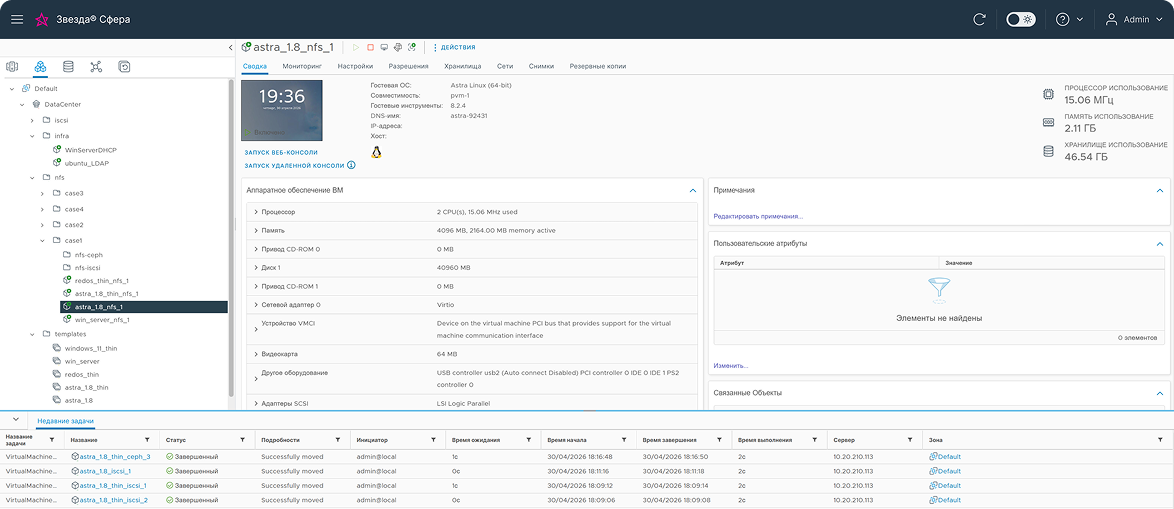Expand the case4 folder
Image resolution: width=1174 pixels, height=509 pixels.
43,209
